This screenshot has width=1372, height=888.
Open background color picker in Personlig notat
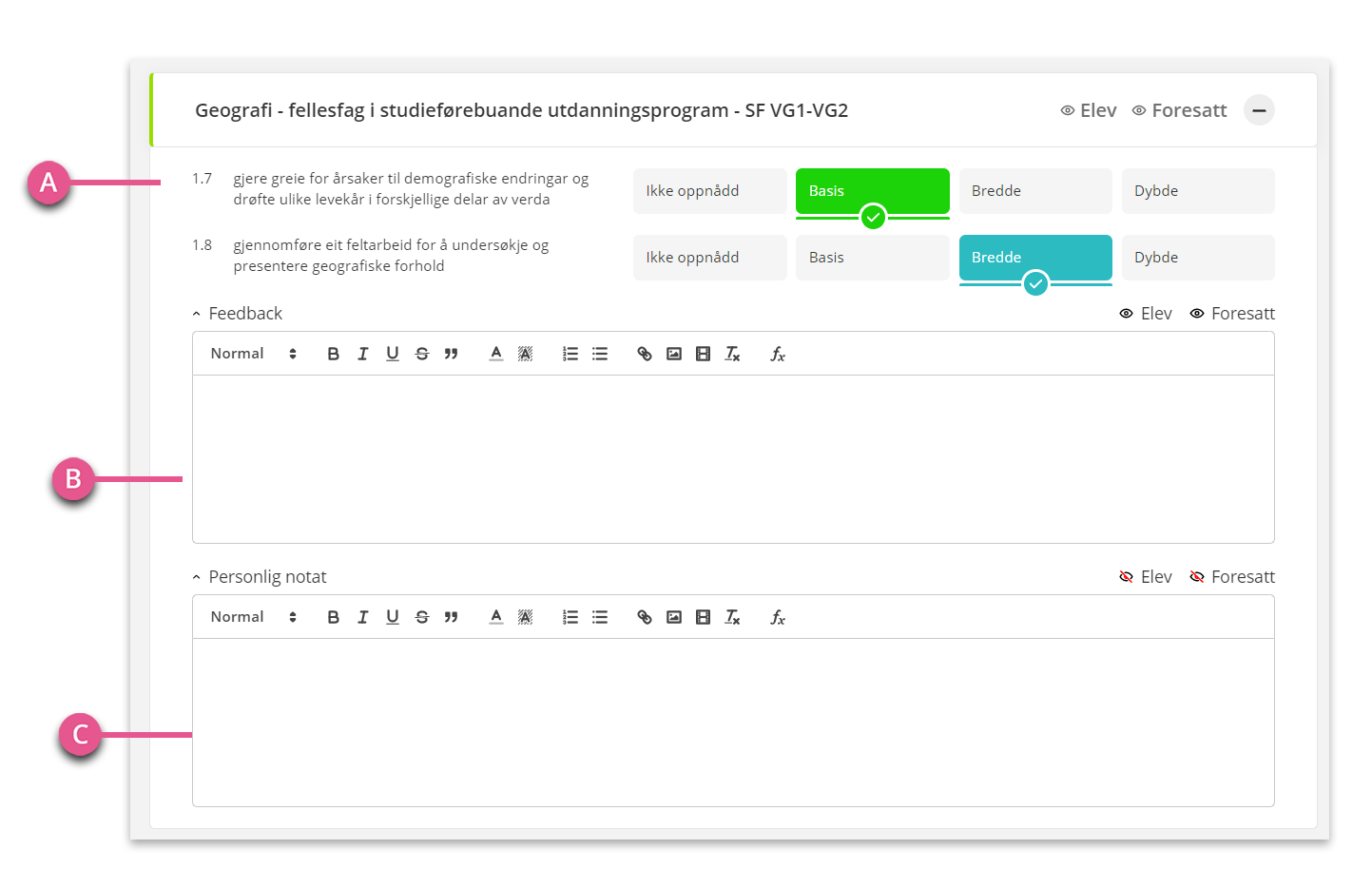coord(525,617)
